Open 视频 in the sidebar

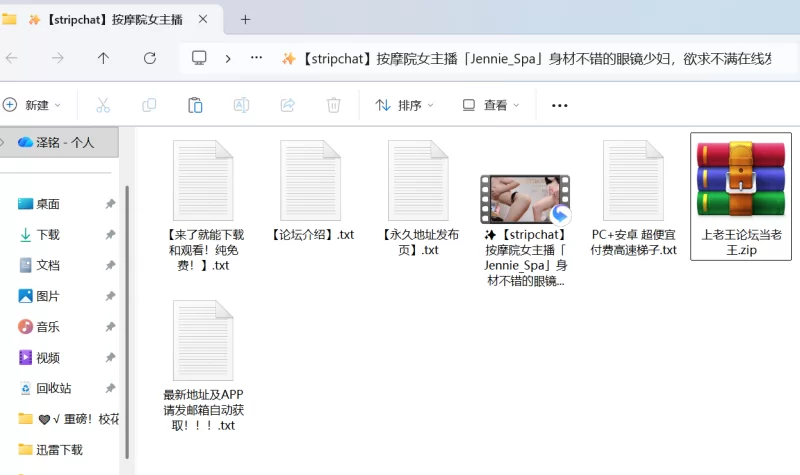pyautogui.click(x=47, y=358)
